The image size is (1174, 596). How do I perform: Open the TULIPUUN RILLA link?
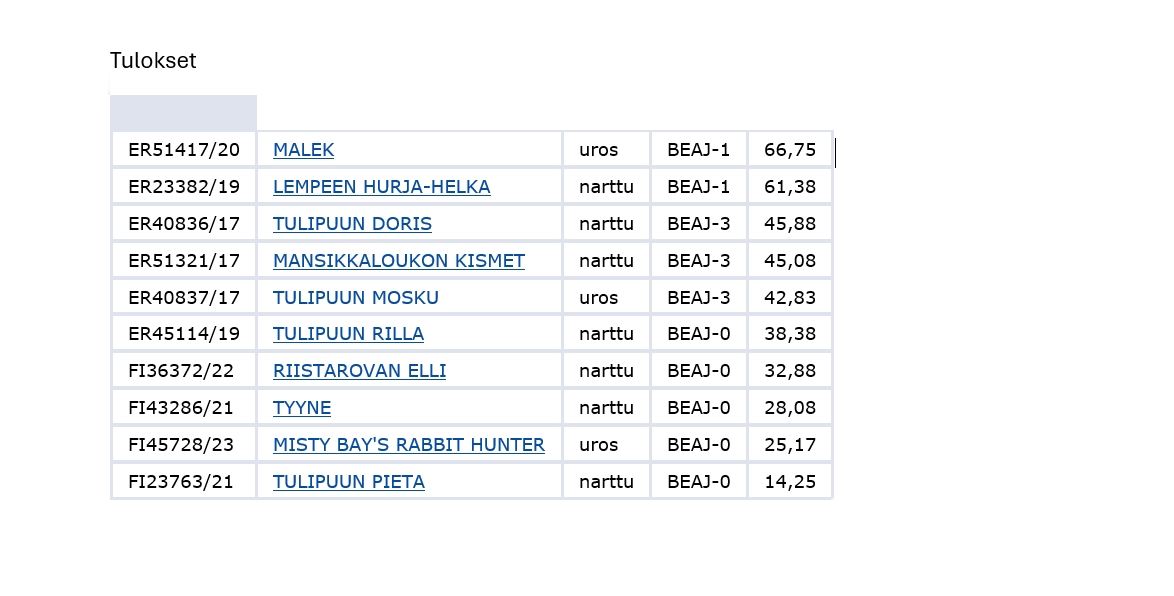pyautogui.click(x=348, y=334)
